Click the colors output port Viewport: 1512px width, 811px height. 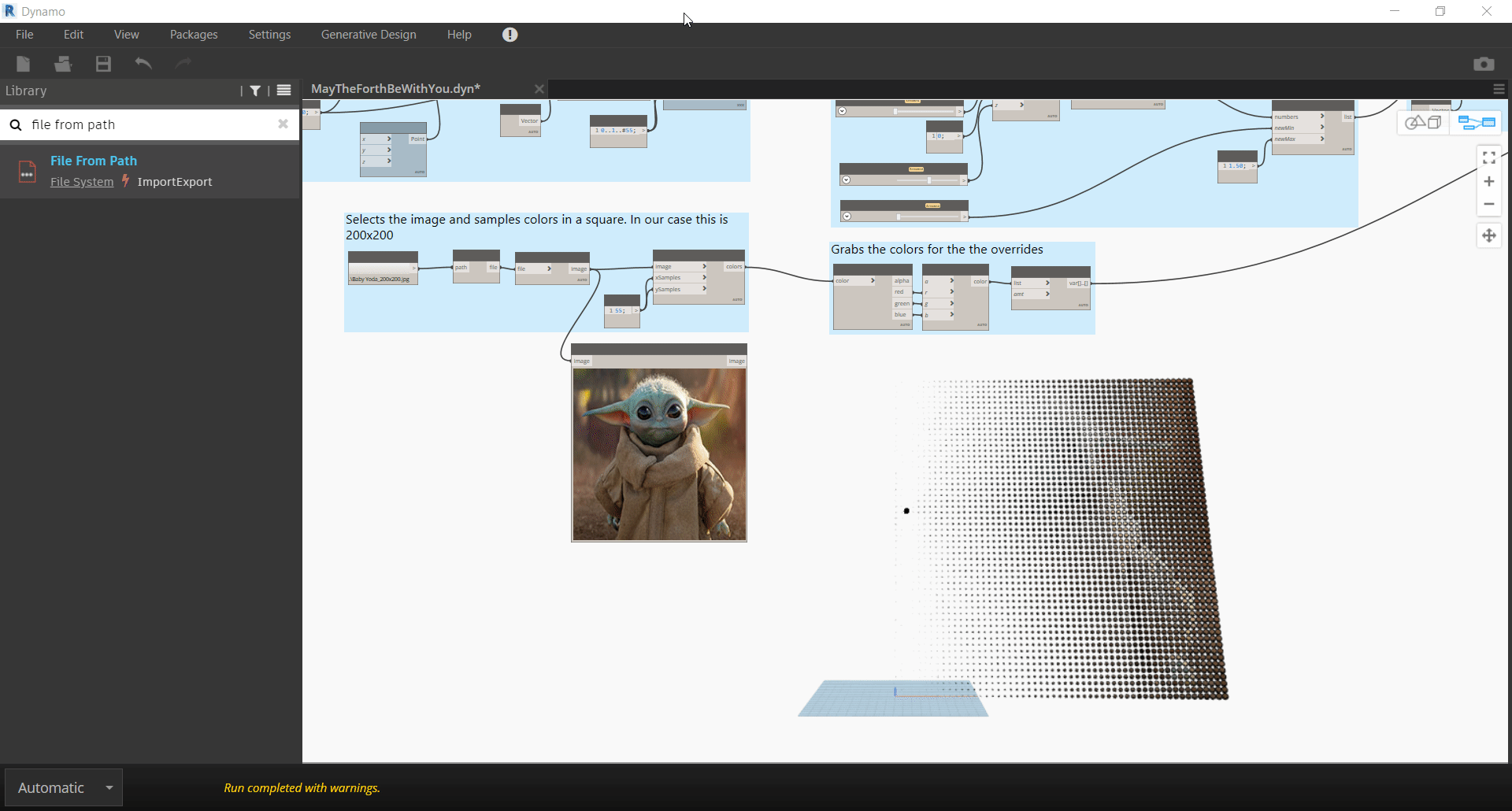coord(734,267)
